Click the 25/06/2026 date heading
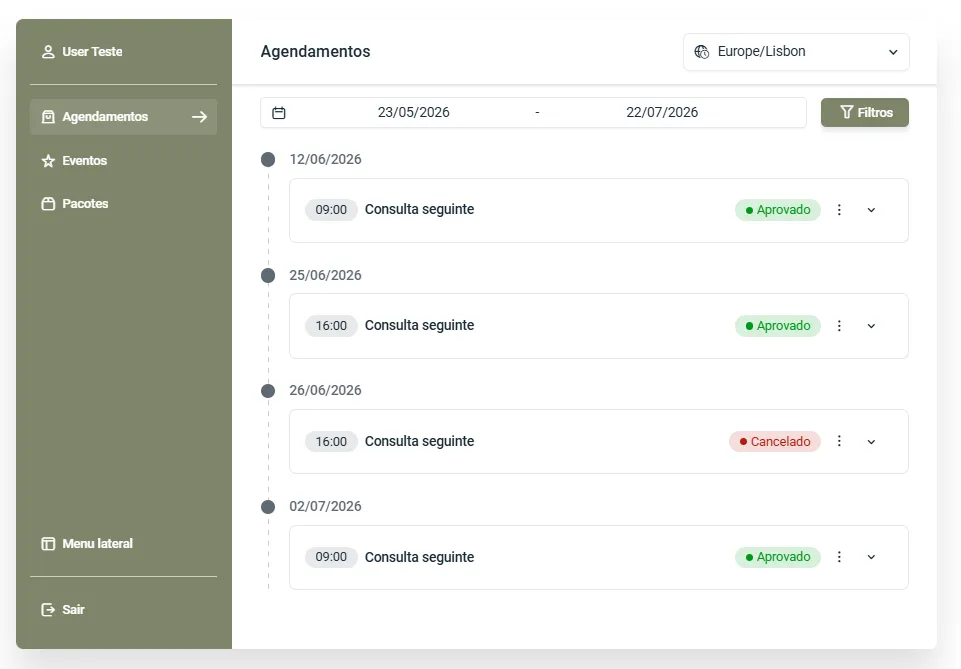The image size is (961, 669). [325, 276]
